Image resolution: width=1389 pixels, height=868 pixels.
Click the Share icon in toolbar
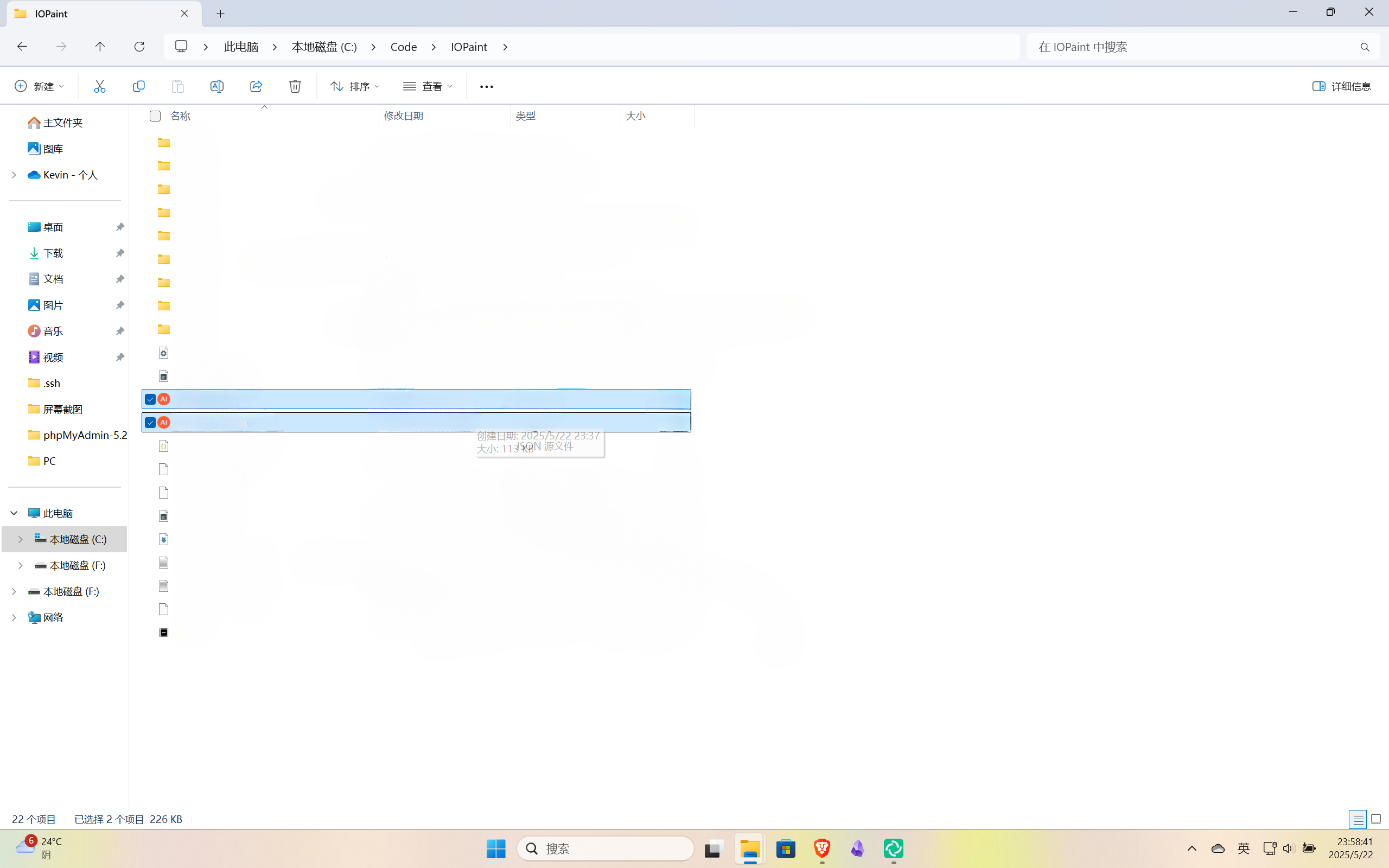(x=256, y=86)
